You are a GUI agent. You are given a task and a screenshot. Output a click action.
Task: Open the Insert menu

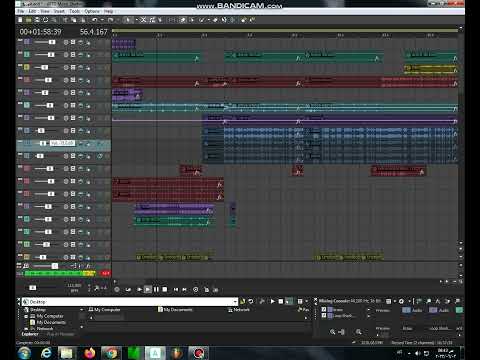[59, 11]
